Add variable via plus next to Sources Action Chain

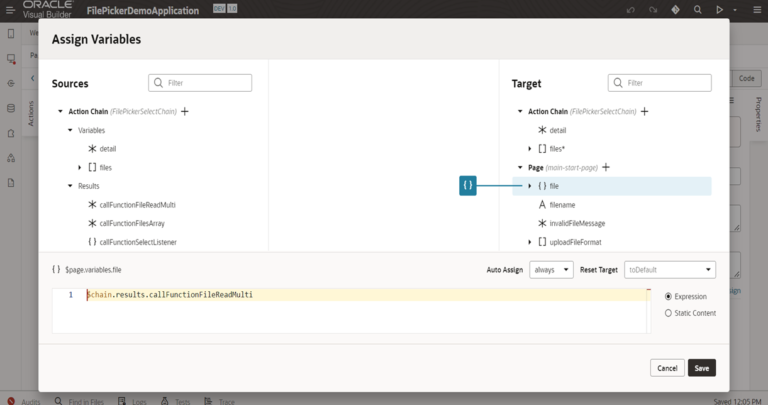click(185, 112)
